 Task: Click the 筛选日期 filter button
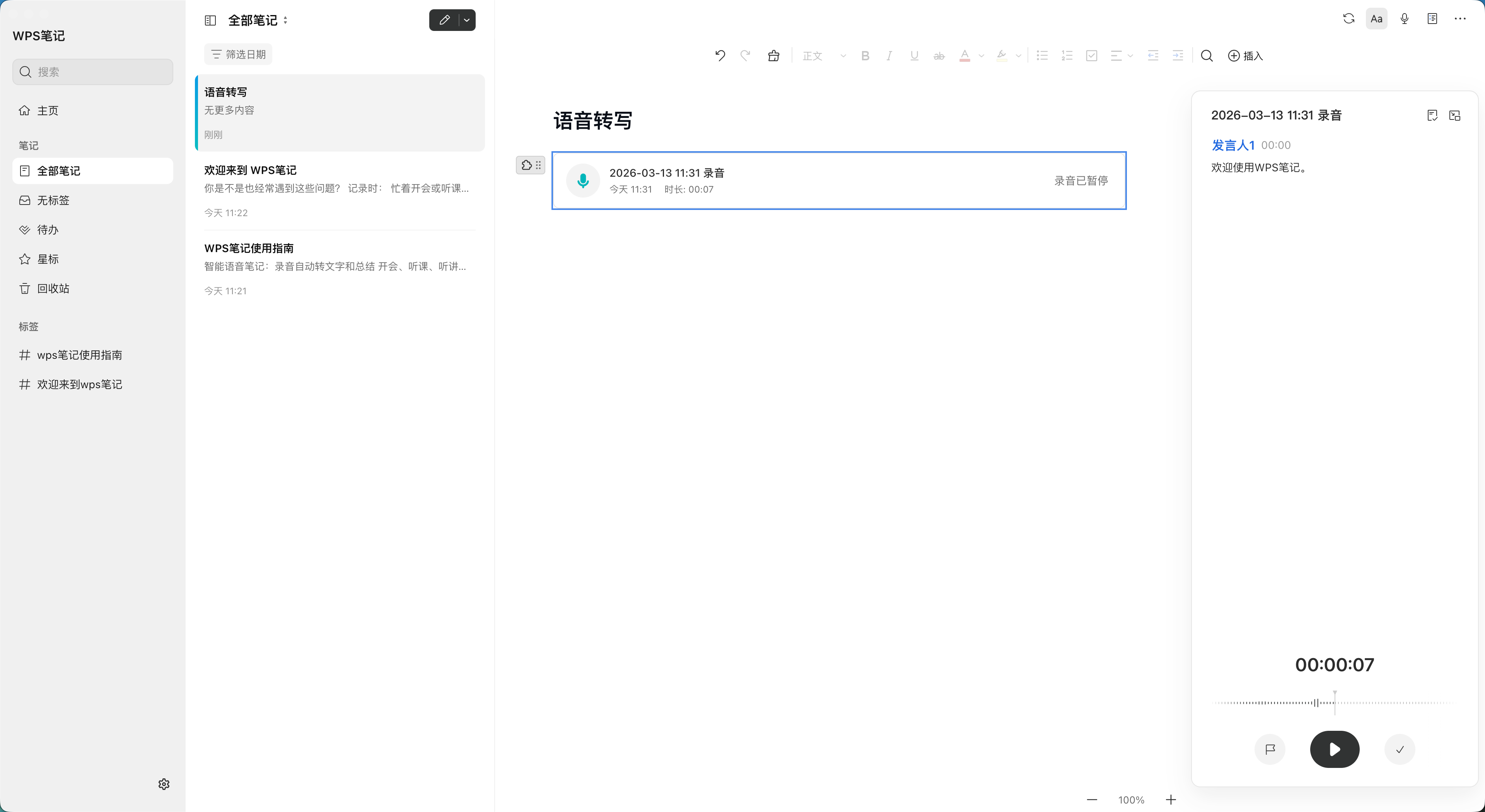238,54
